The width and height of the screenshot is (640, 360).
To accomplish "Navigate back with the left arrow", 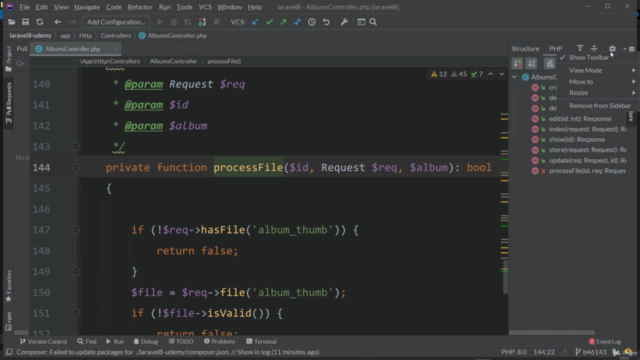I will [58, 22].
